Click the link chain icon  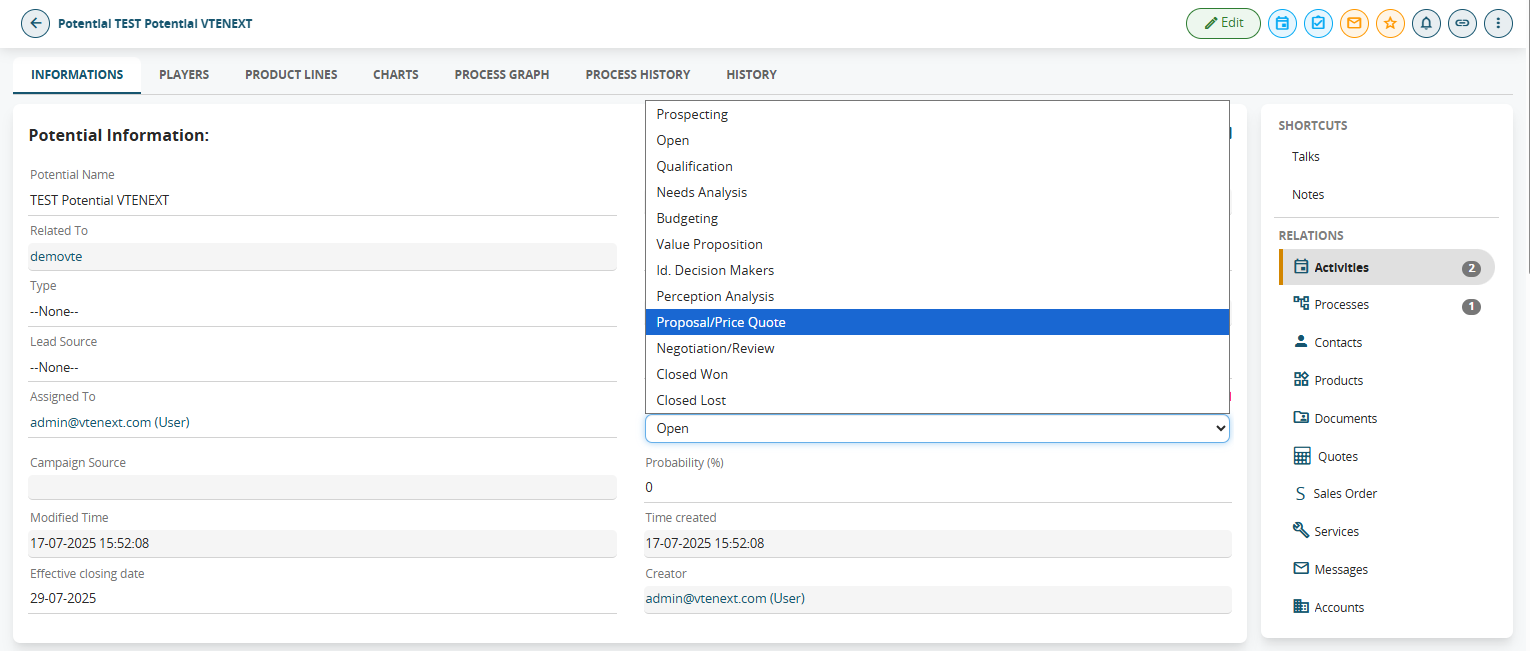click(x=1462, y=23)
